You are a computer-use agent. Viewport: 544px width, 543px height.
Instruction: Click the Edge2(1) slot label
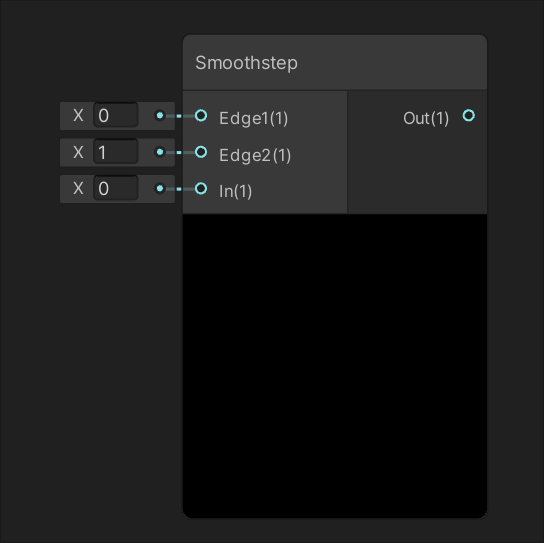click(x=255, y=155)
